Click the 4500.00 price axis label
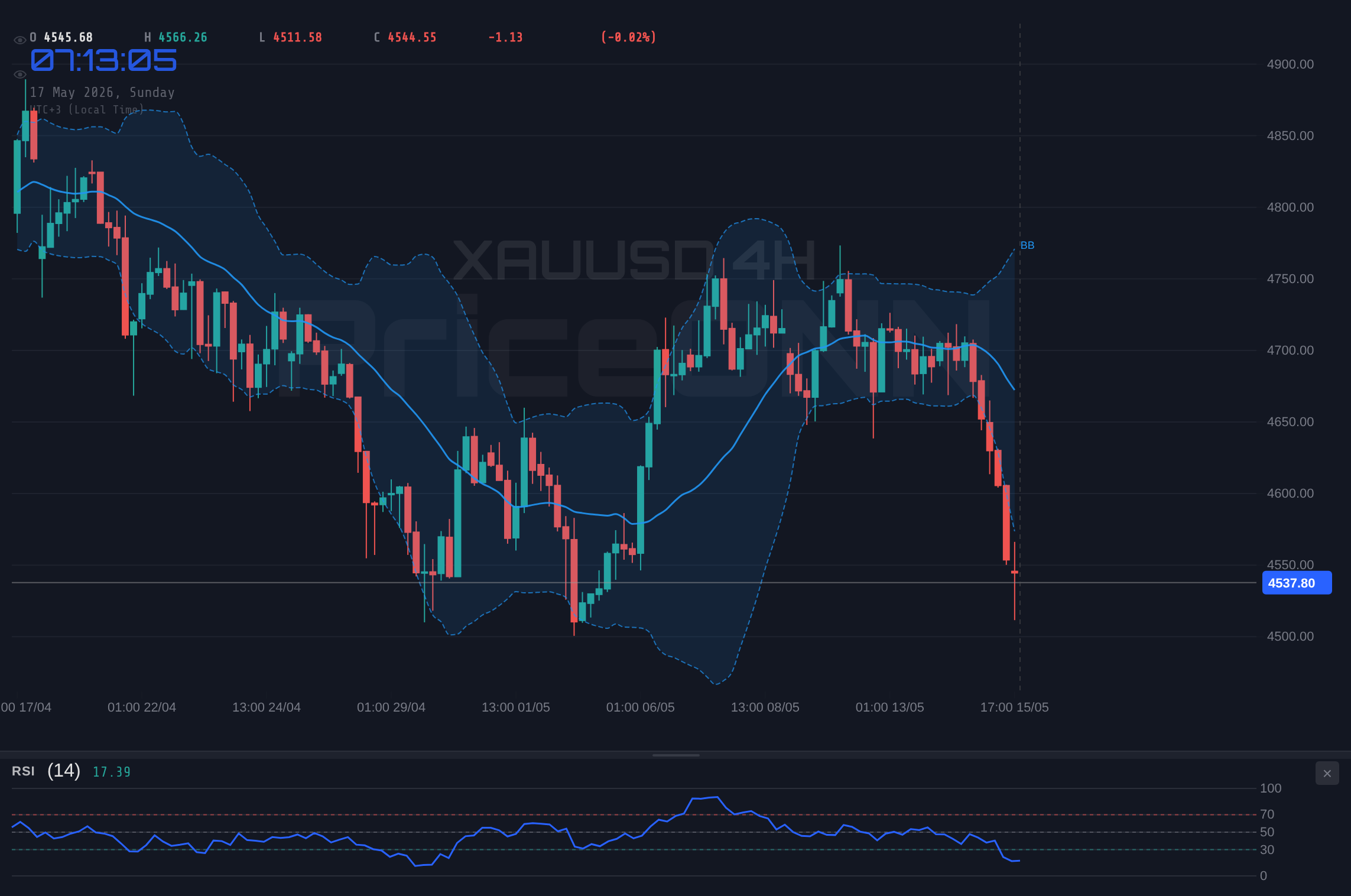The image size is (1351, 896). click(1290, 637)
